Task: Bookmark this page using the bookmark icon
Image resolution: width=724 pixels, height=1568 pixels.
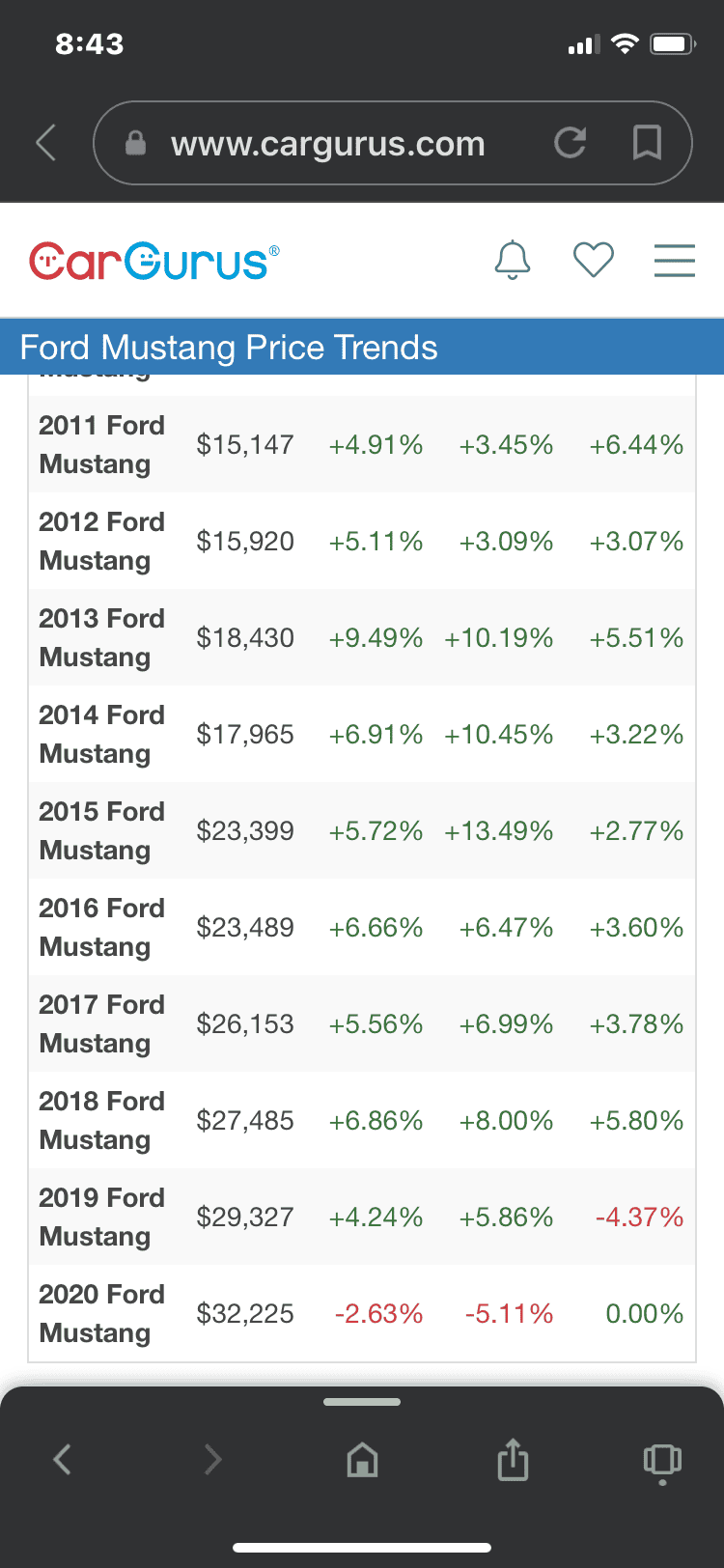Action: 647,143
